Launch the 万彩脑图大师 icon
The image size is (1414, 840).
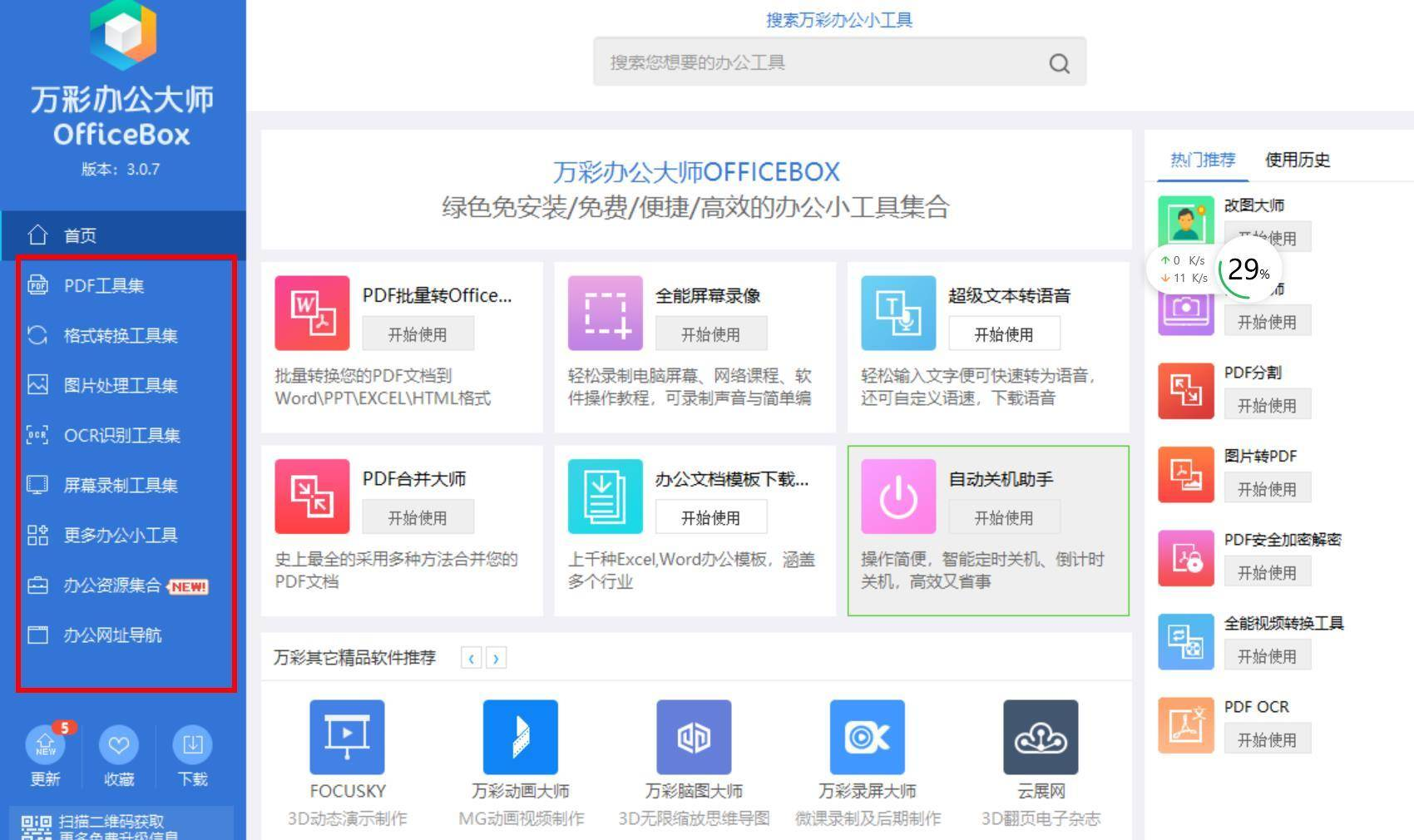(694, 737)
